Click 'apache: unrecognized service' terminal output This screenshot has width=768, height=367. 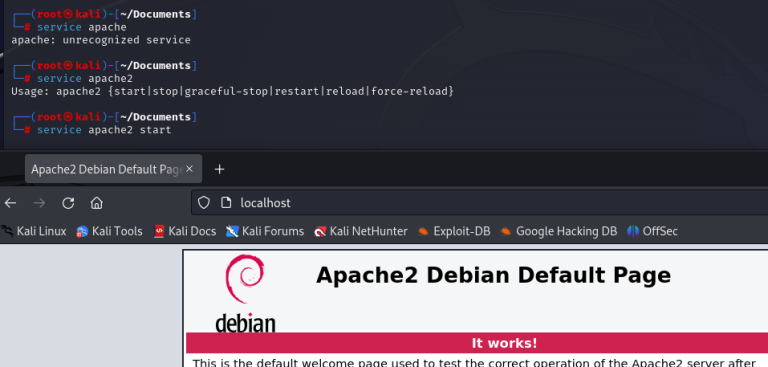101,40
